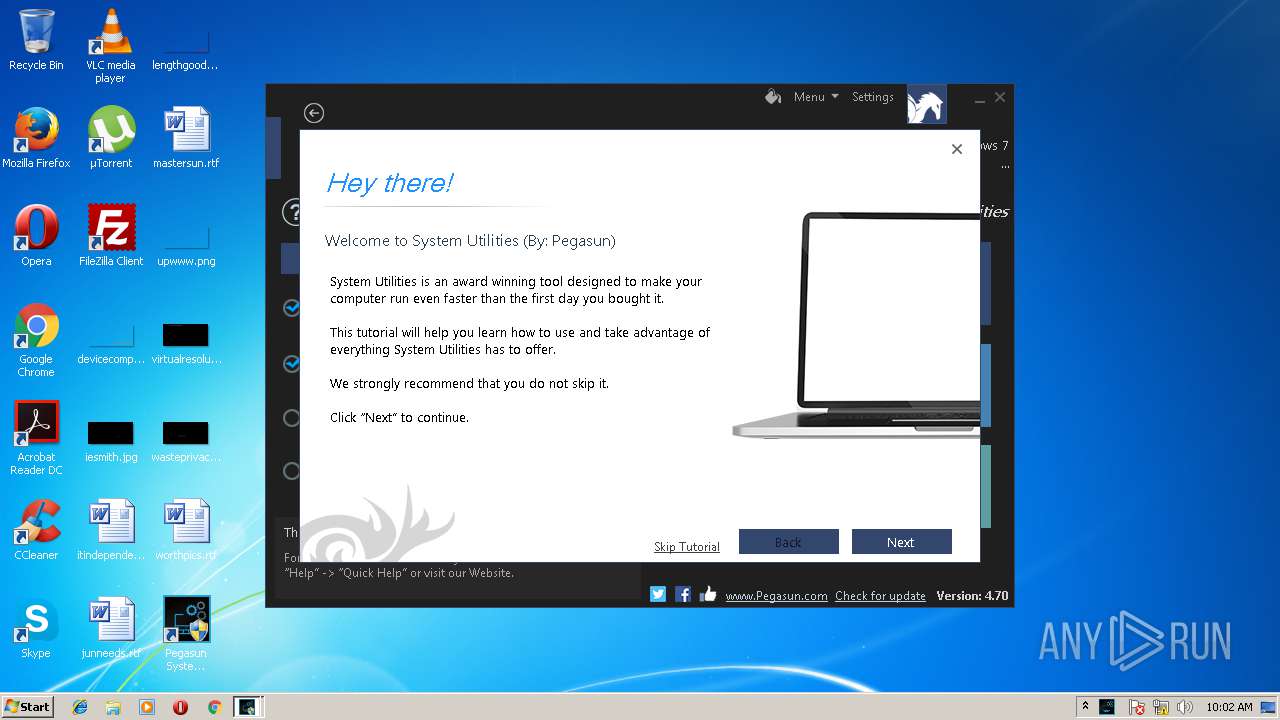Click the Pegasus horse logo
This screenshot has width=1280, height=720.
pos(926,104)
